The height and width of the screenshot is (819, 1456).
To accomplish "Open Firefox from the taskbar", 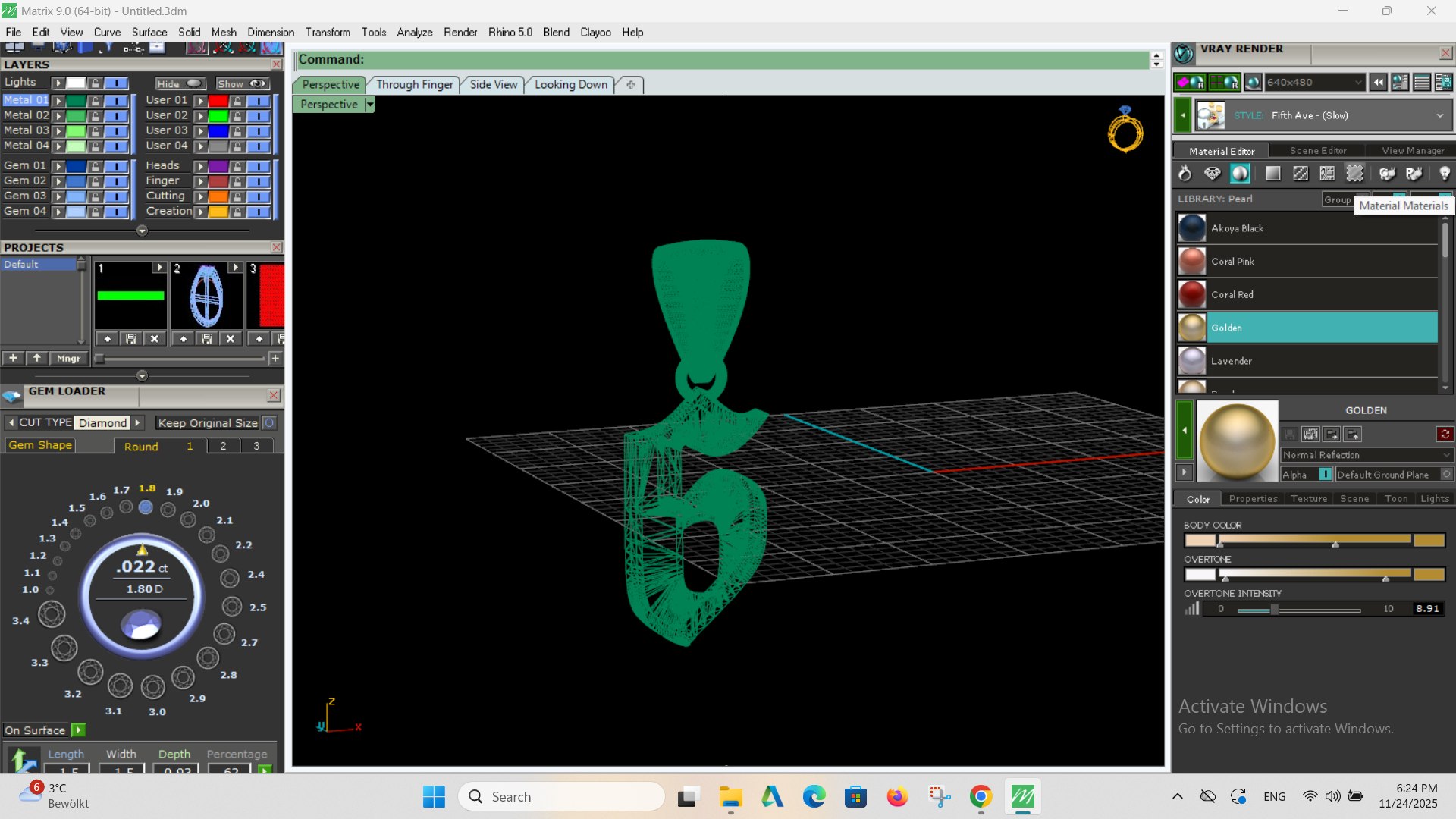I will [x=897, y=797].
